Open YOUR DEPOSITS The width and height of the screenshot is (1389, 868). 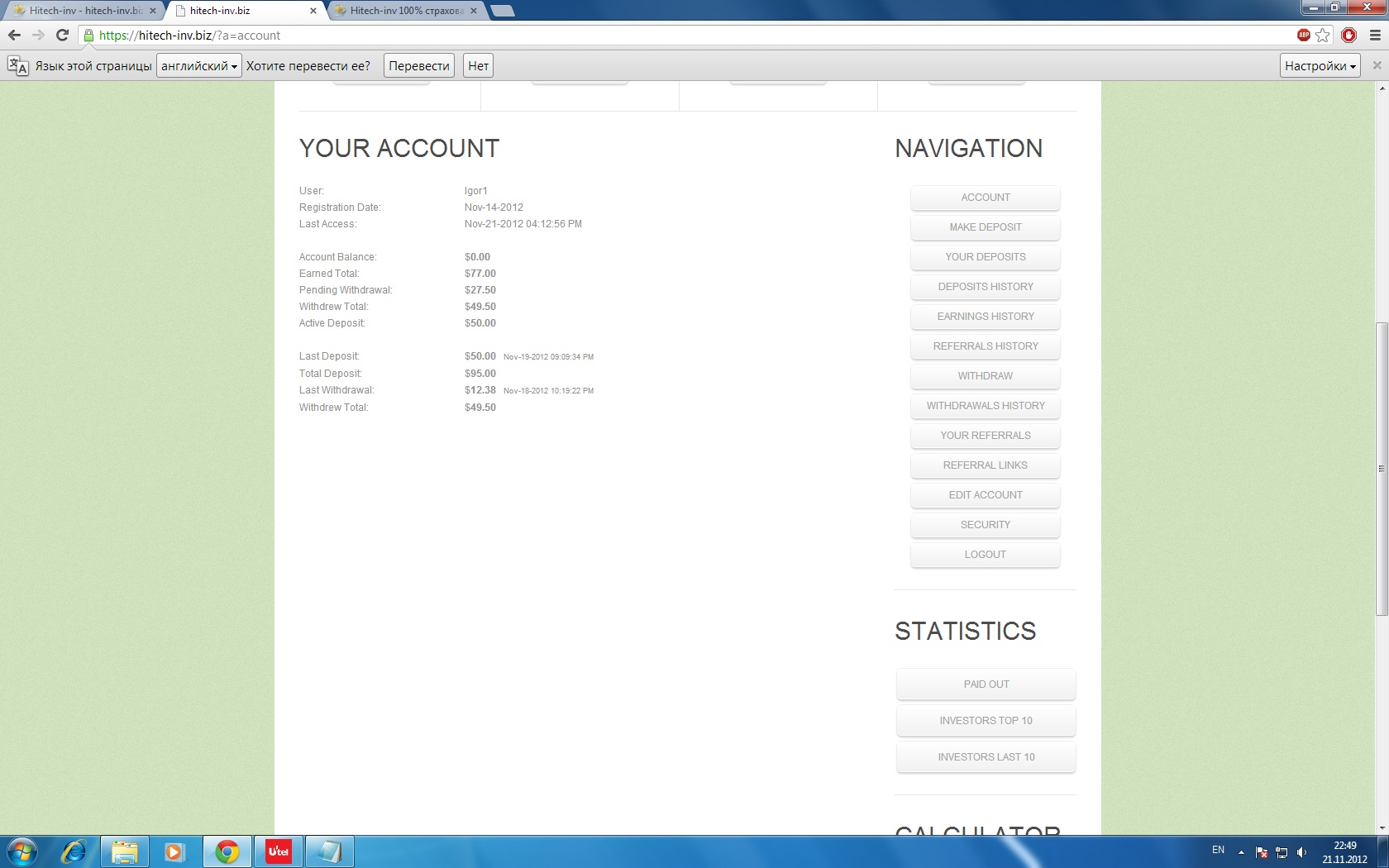coord(986,257)
